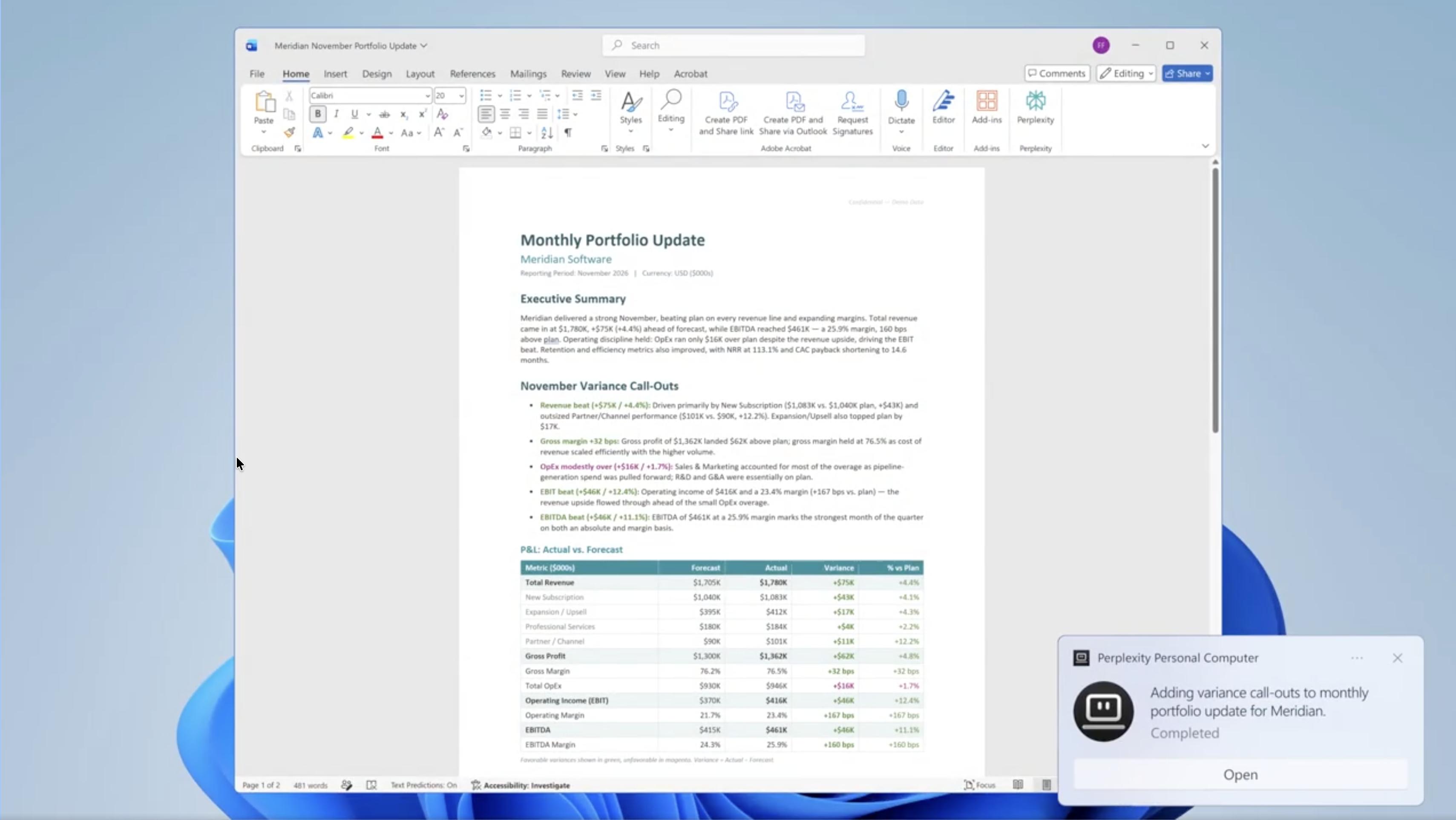Toggle Italic formatting
Viewport: 1456px width, 820px height.
coord(336,114)
